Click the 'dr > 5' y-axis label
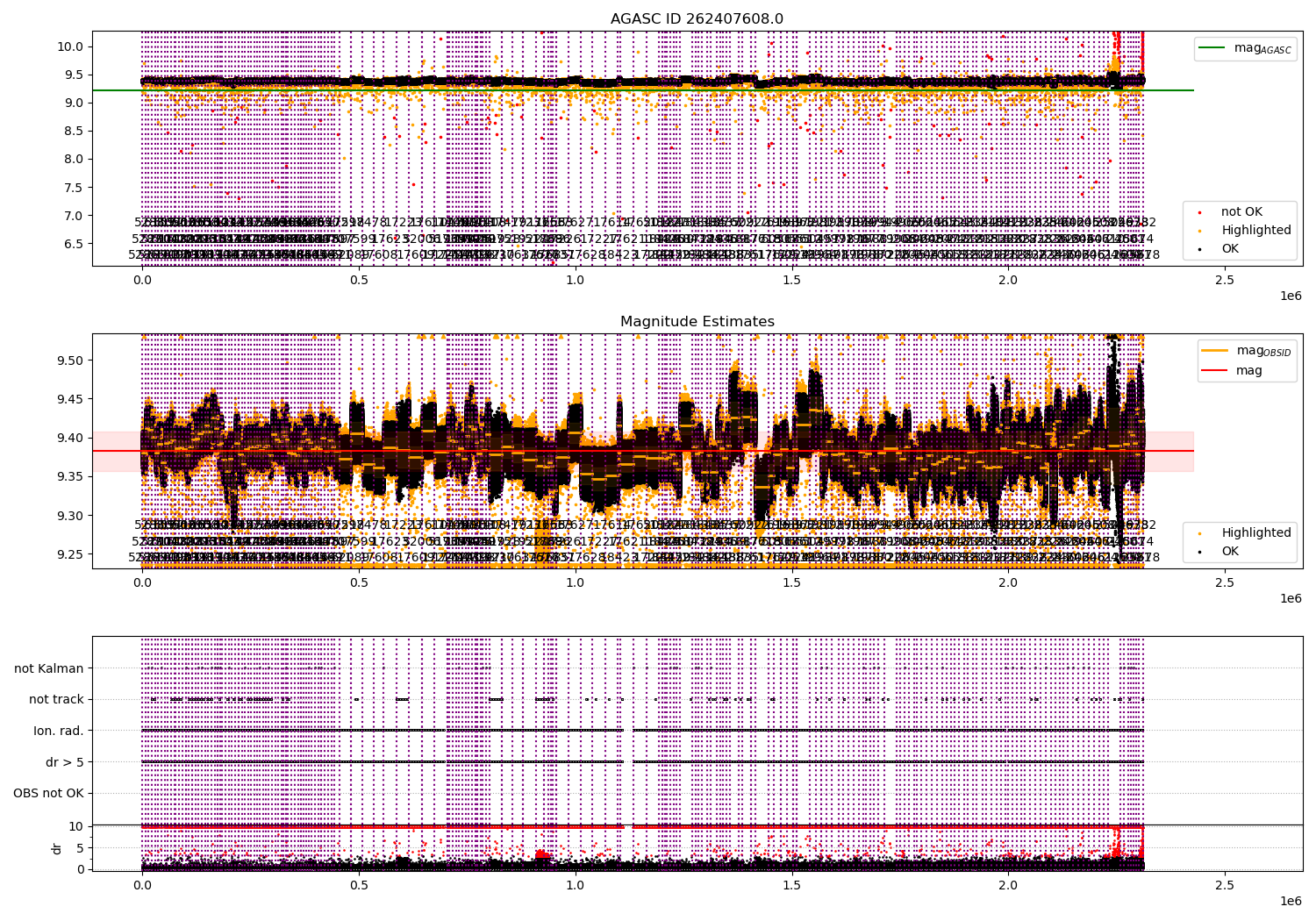Image resolution: width=1316 pixels, height=921 pixels. 65,762
